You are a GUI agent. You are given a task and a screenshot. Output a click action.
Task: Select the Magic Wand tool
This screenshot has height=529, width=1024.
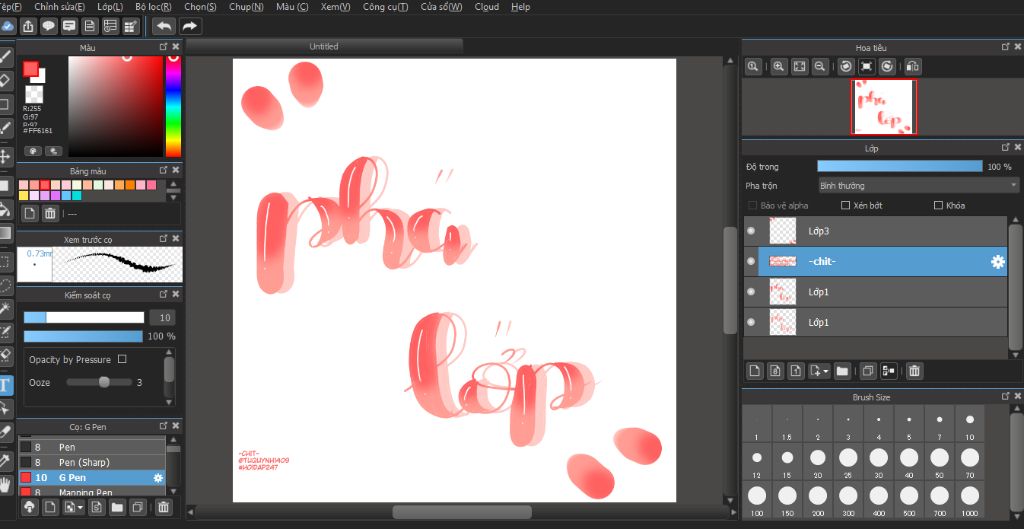pyautogui.click(x=5, y=308)
